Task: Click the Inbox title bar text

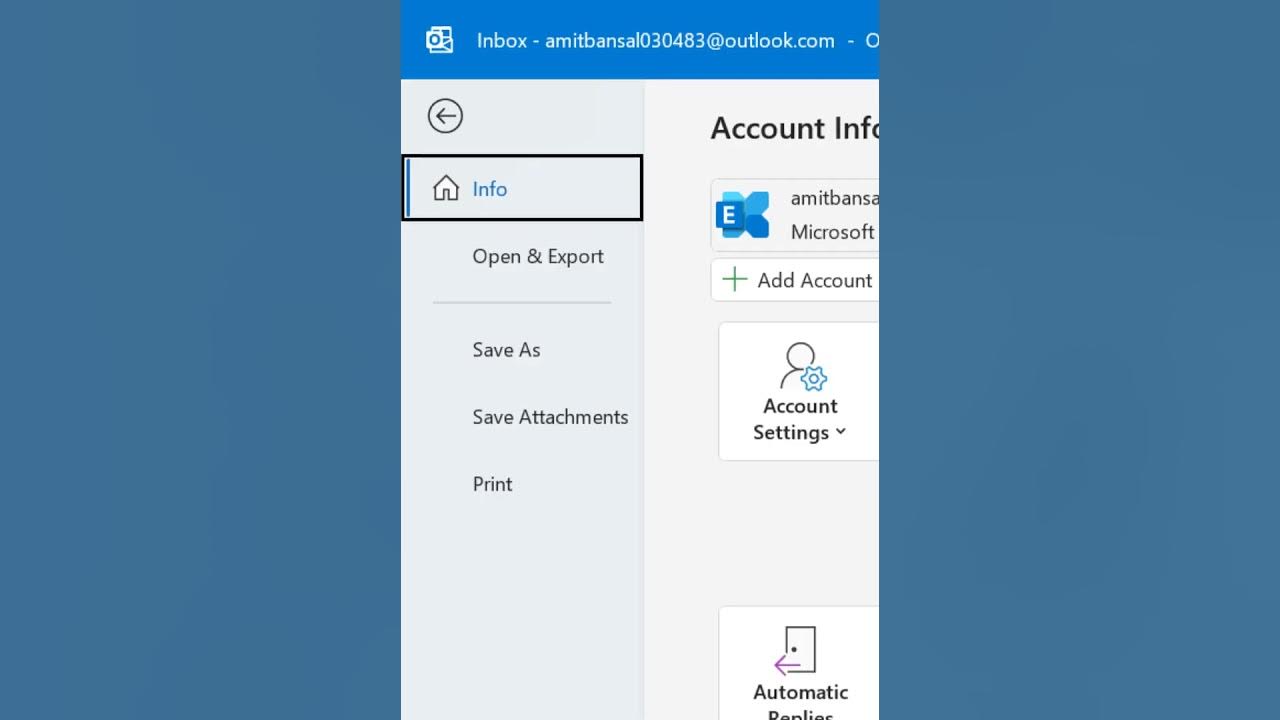Action: click(x=655, y=40)
